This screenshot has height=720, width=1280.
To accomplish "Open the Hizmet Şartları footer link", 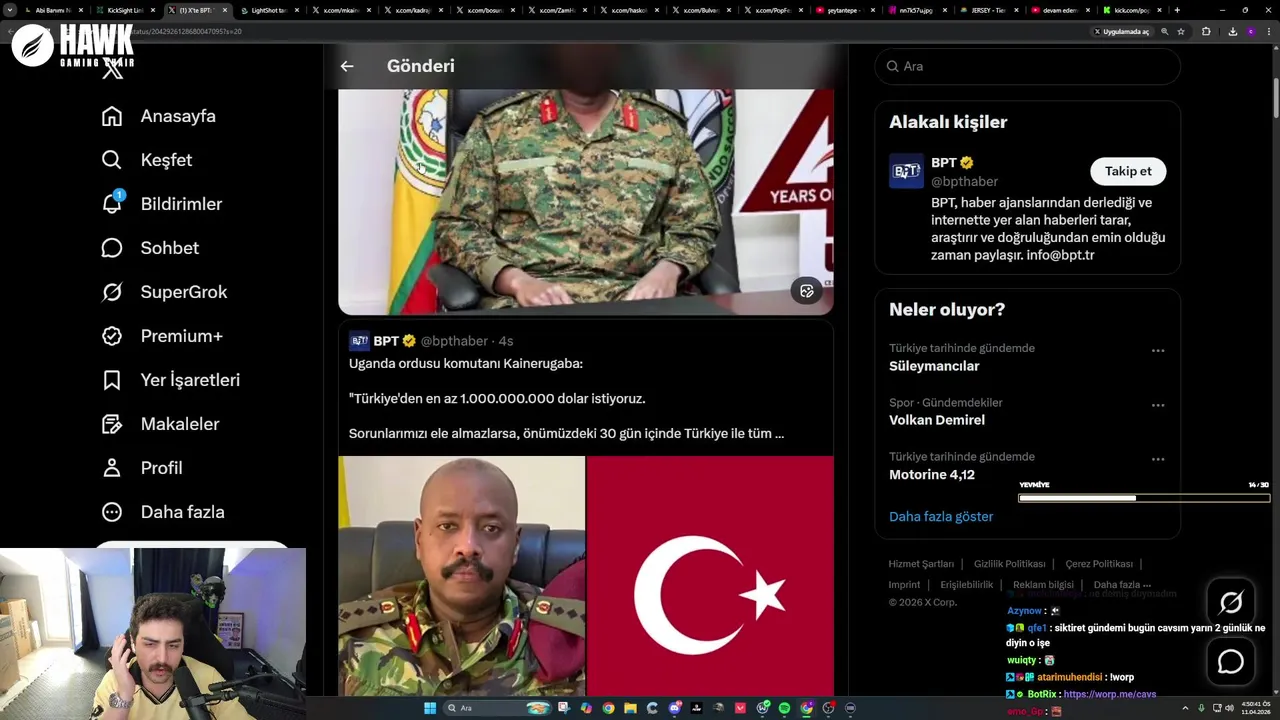I will tap(921, 564).
